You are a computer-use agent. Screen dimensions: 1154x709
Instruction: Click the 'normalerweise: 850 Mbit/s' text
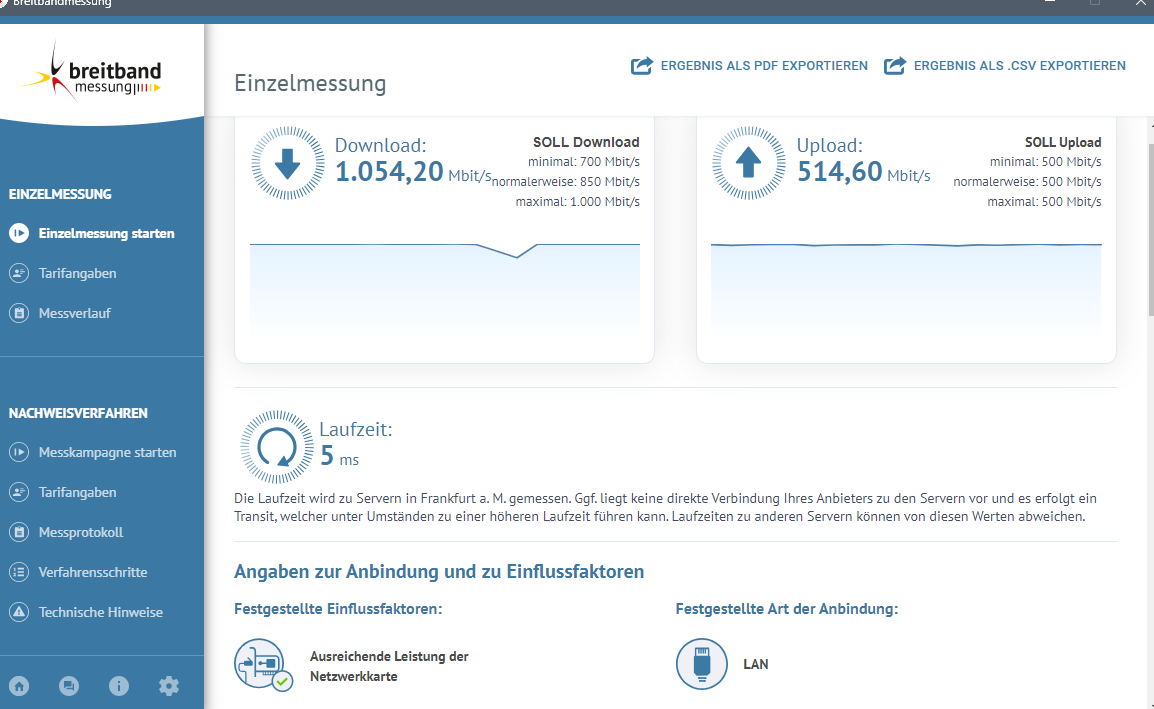pyautogui.click(x=565, y=182)
